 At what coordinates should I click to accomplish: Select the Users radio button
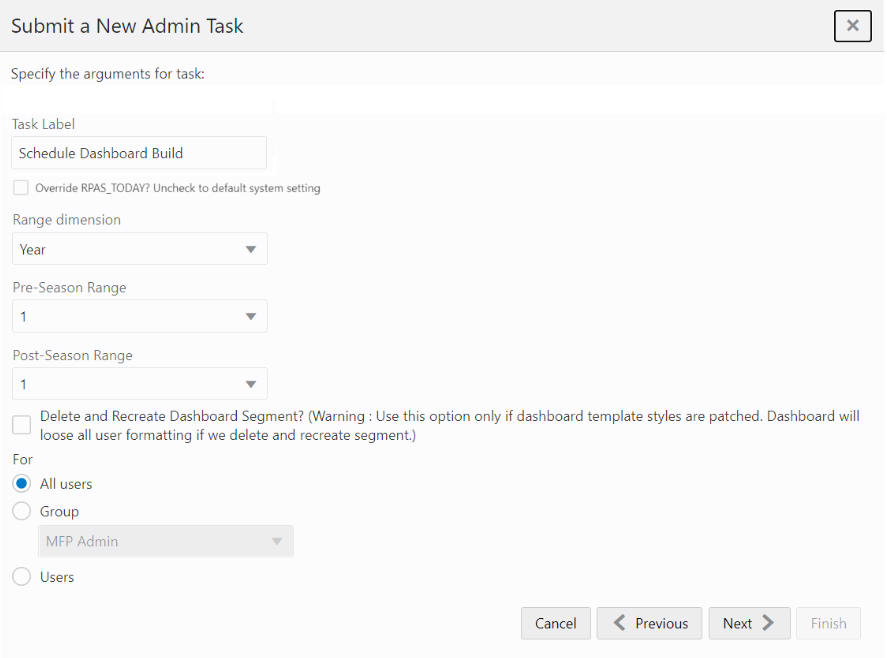point(21,577)
